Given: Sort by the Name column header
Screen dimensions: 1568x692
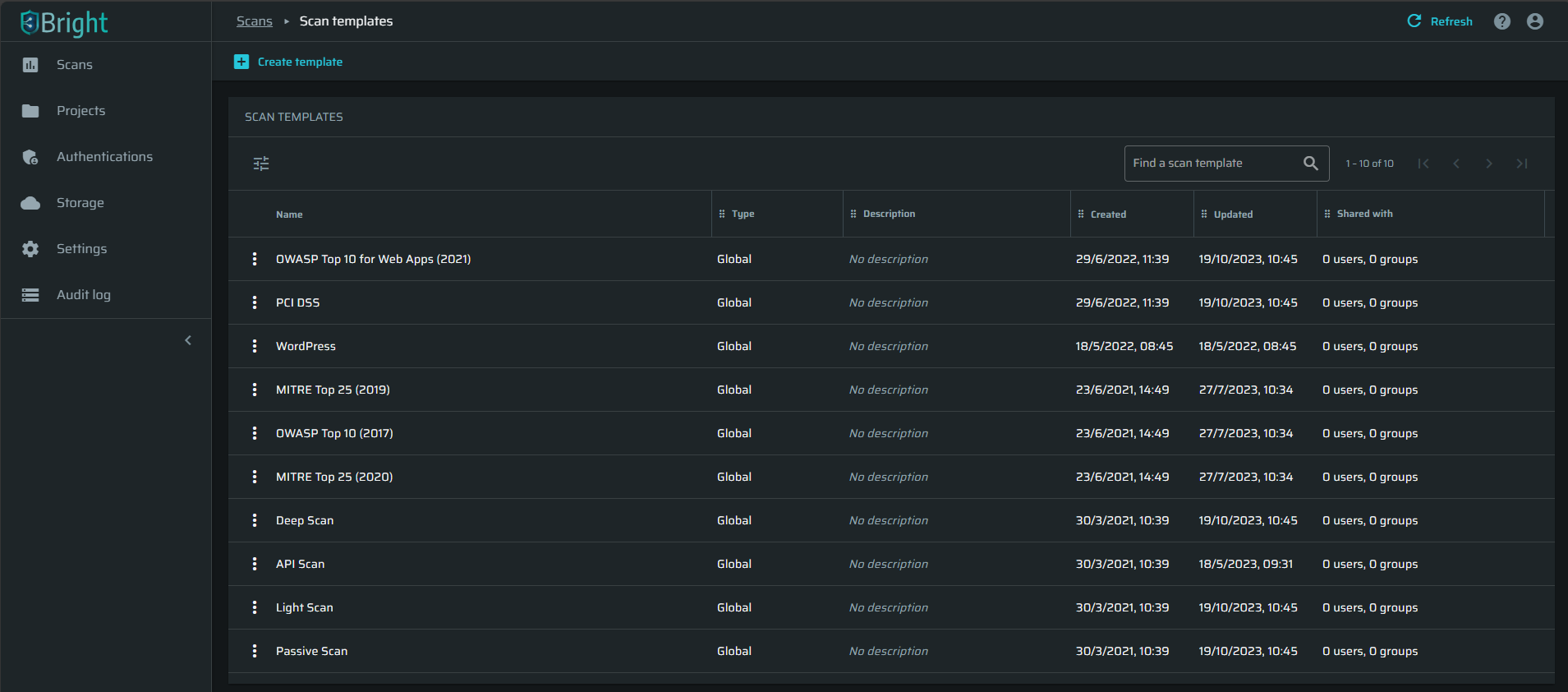Looking at the screenshot, I should click(x=289, y=215).
